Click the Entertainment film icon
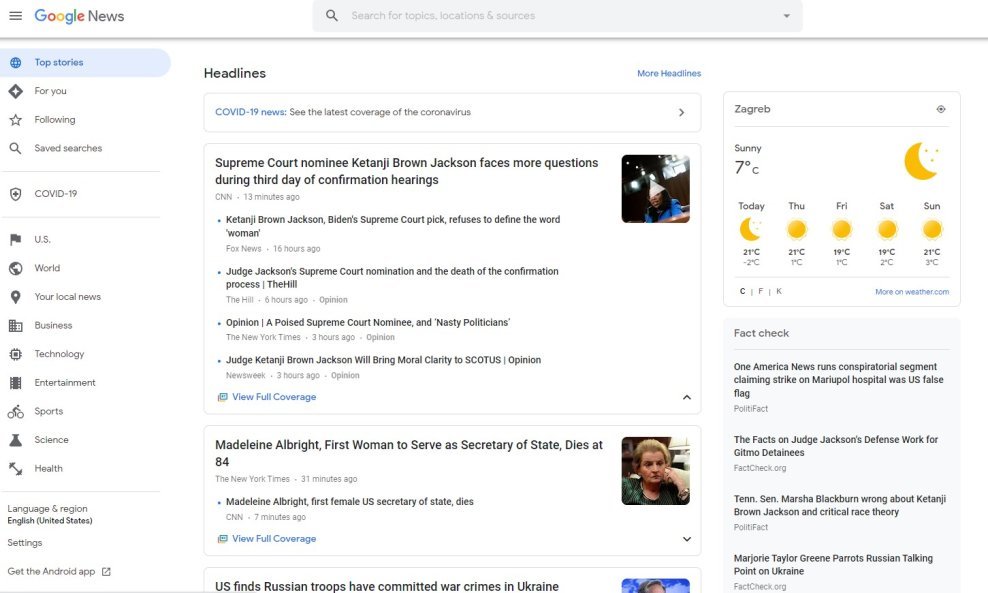 pos(16,383)
